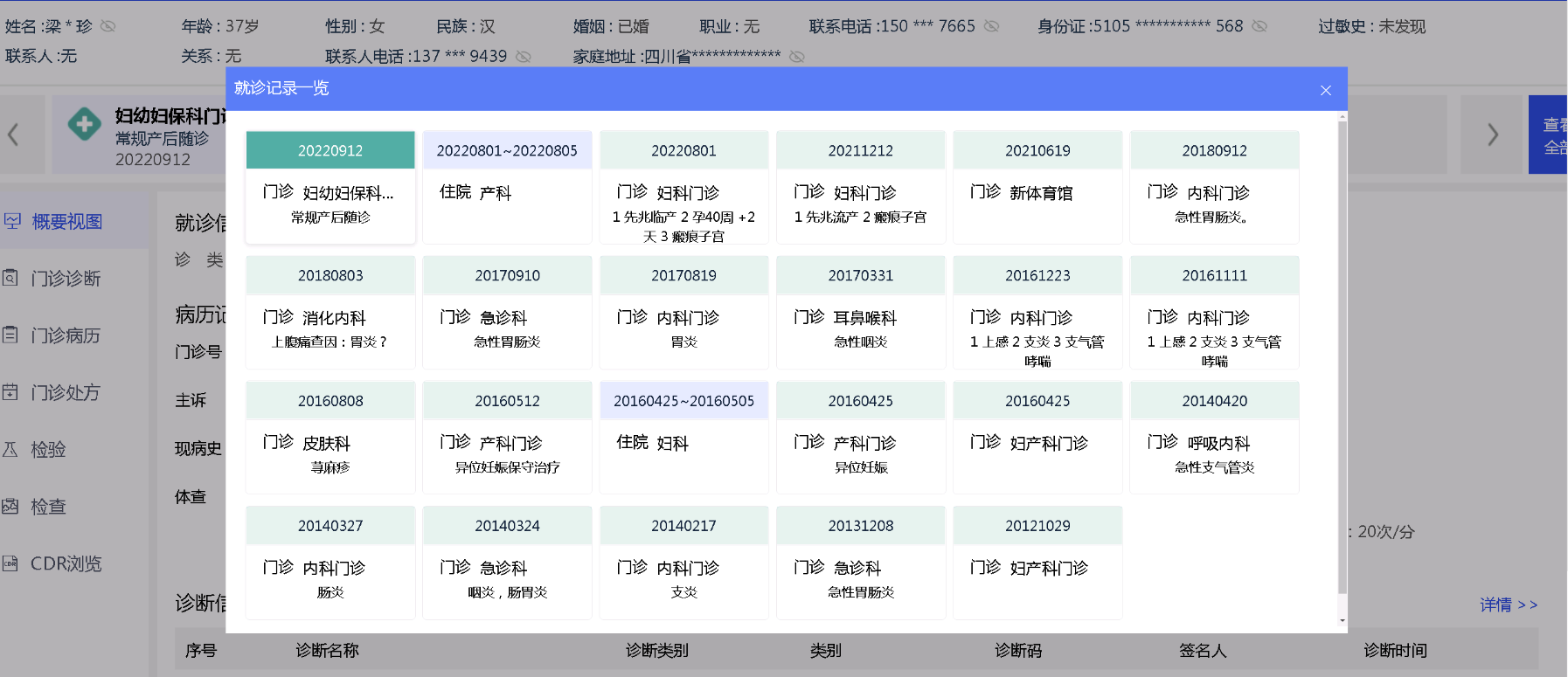Viewport: 1568px width, 677px height.
Task: Select visit 20160425 产科门诊 异位妊娠
Action: [861, 438]
